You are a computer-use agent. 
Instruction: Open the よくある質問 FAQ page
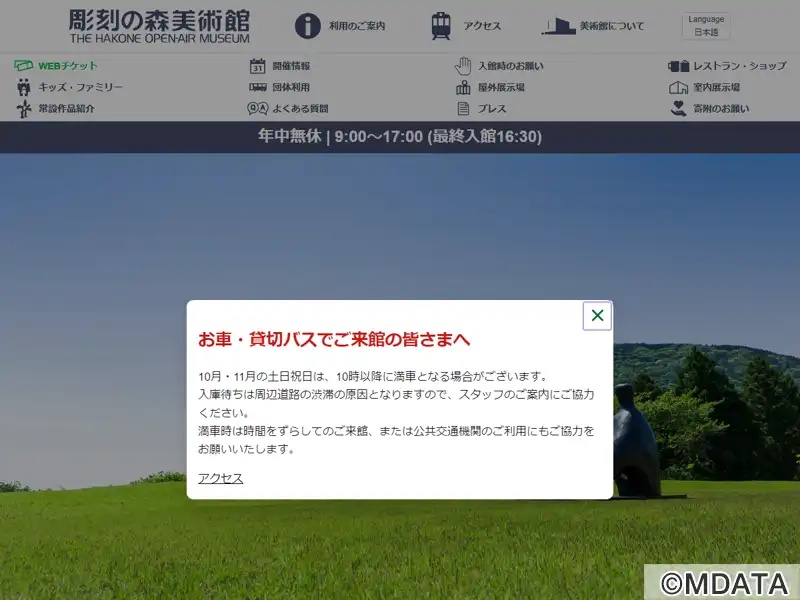[300, 108]
